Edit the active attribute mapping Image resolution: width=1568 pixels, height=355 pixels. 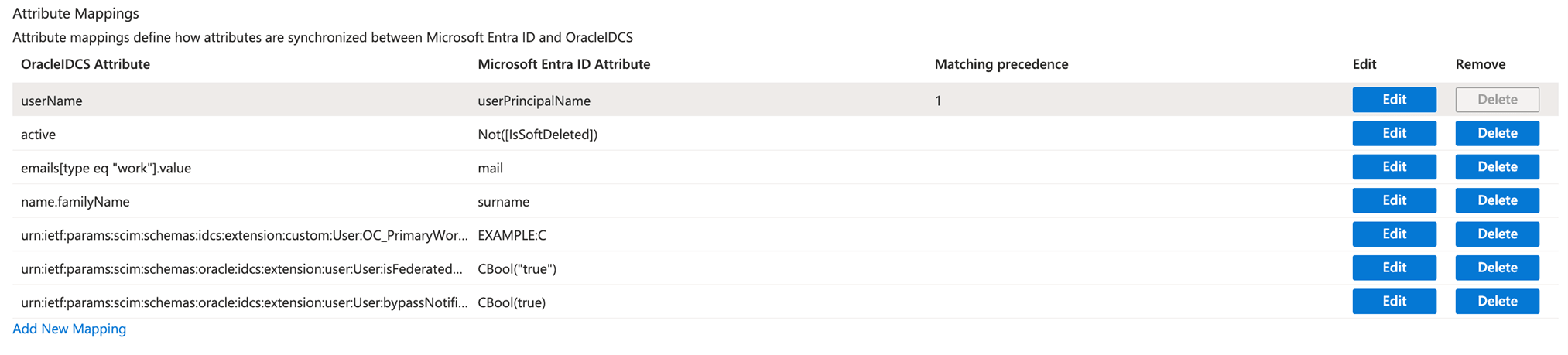click(x=1394, y=133)
